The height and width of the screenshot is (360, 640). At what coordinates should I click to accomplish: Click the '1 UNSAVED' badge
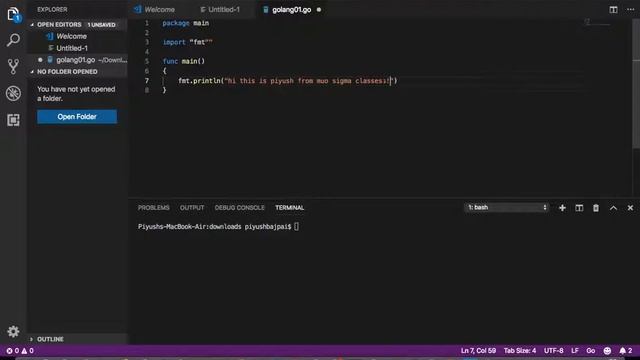(101, 25)
